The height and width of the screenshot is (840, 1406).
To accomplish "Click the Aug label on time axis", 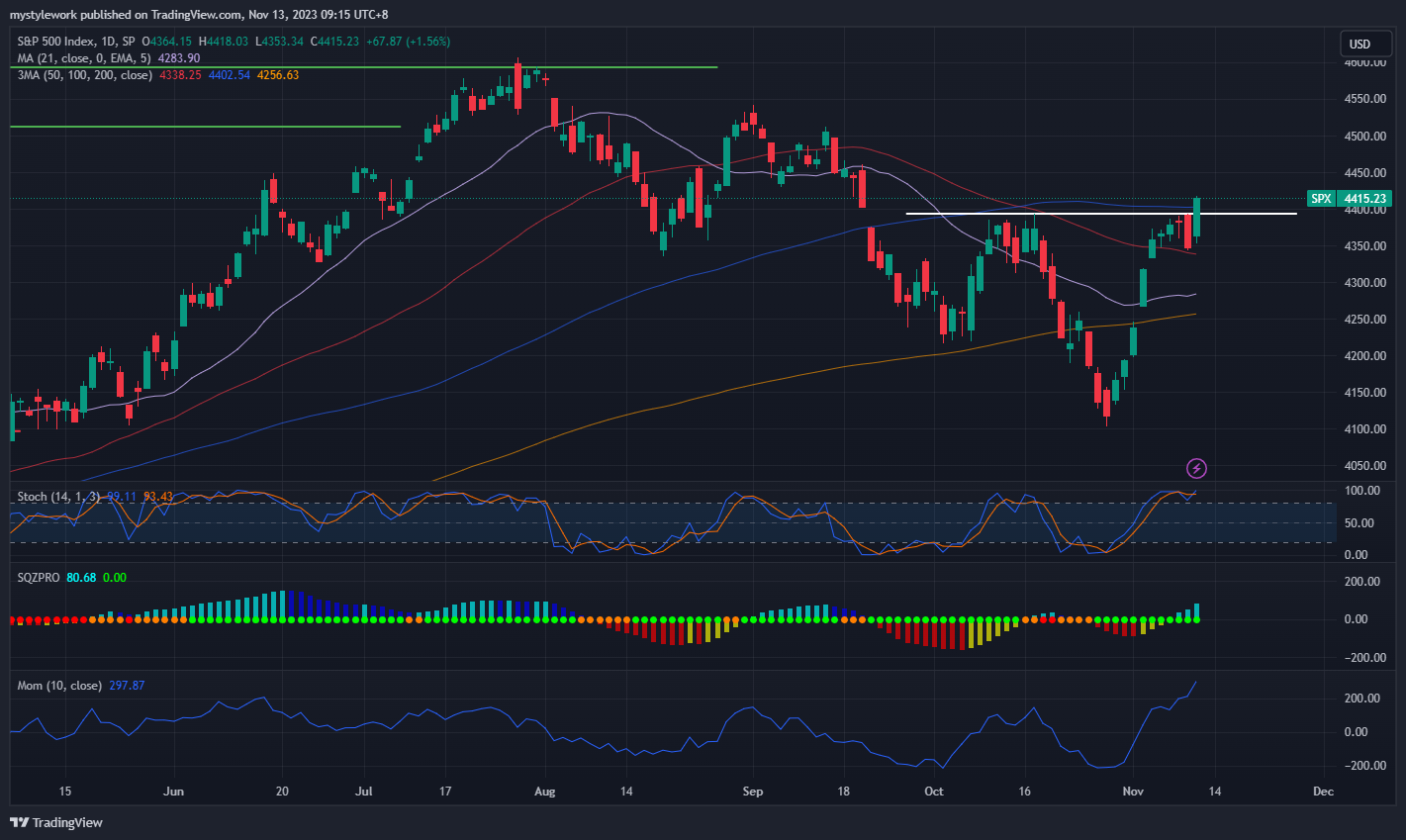I will [544, 792].
